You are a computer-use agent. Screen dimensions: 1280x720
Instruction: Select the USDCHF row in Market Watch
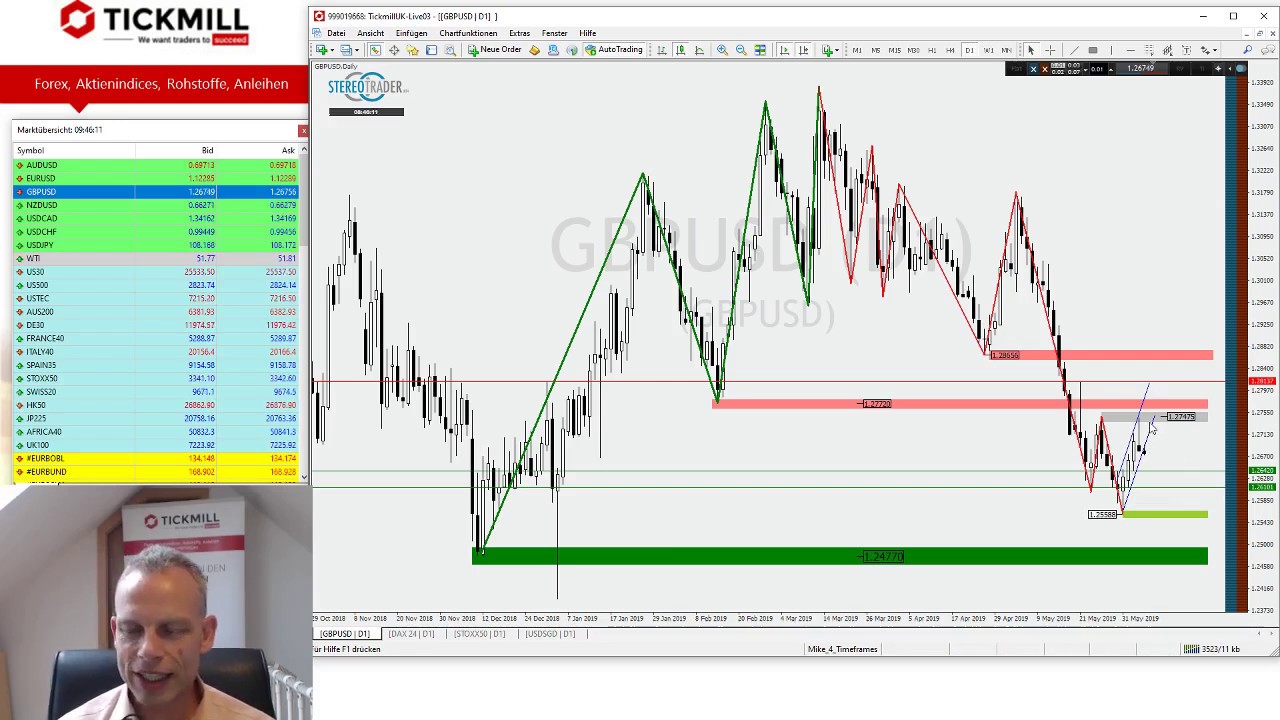click(155, 232)
